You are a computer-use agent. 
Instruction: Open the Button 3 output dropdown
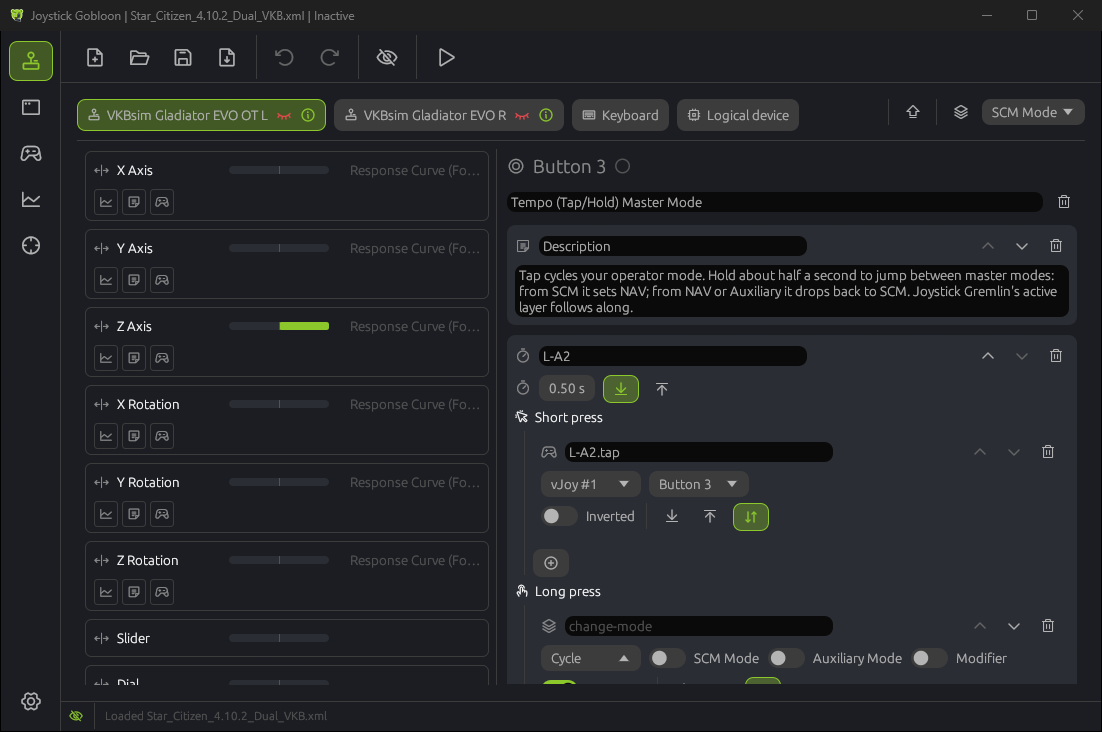[699, 484]
